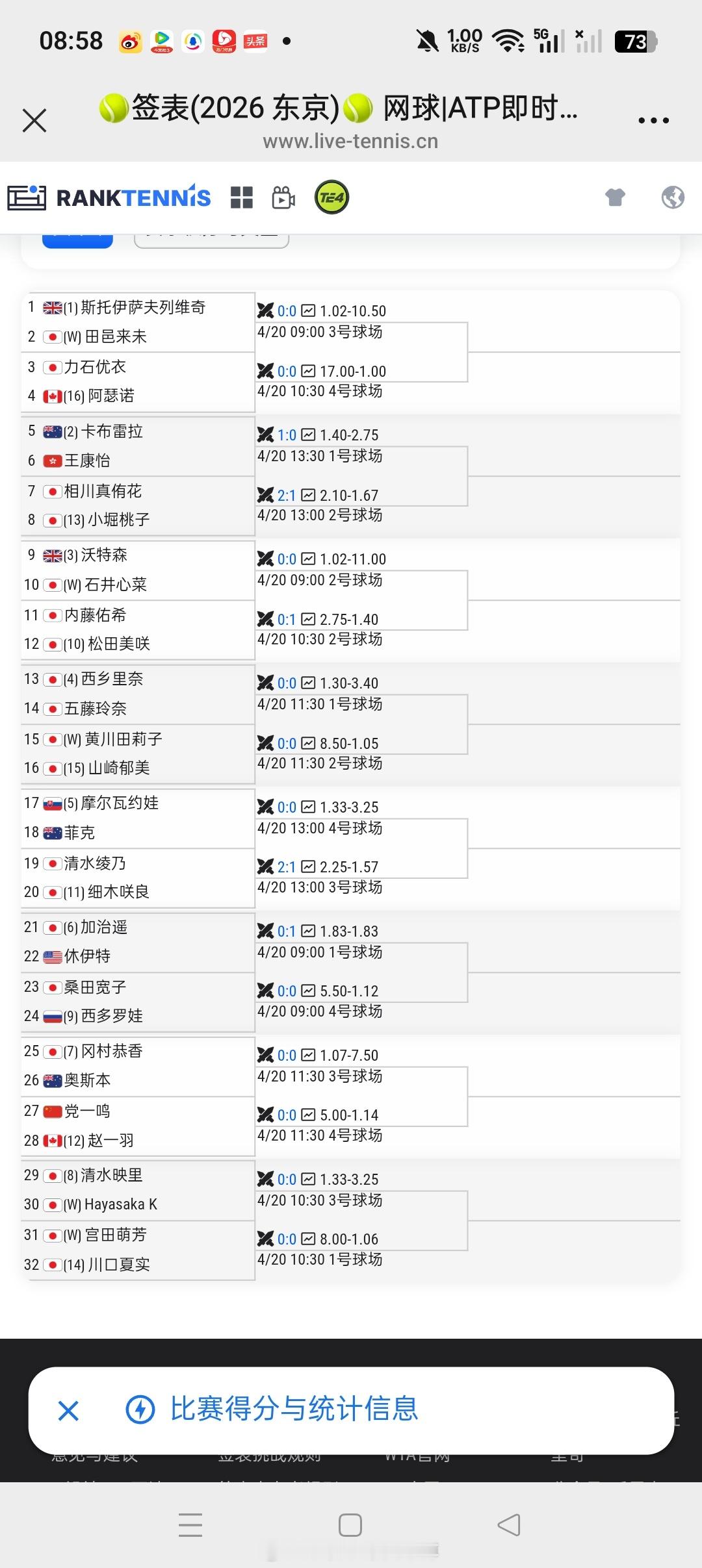
Task: Click the live score 1:0 for 卡布雷拉
Action: point(286,434)
